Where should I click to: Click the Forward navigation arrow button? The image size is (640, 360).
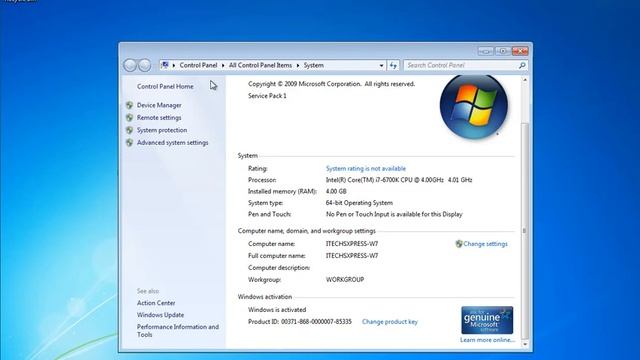tap(144, 65)
